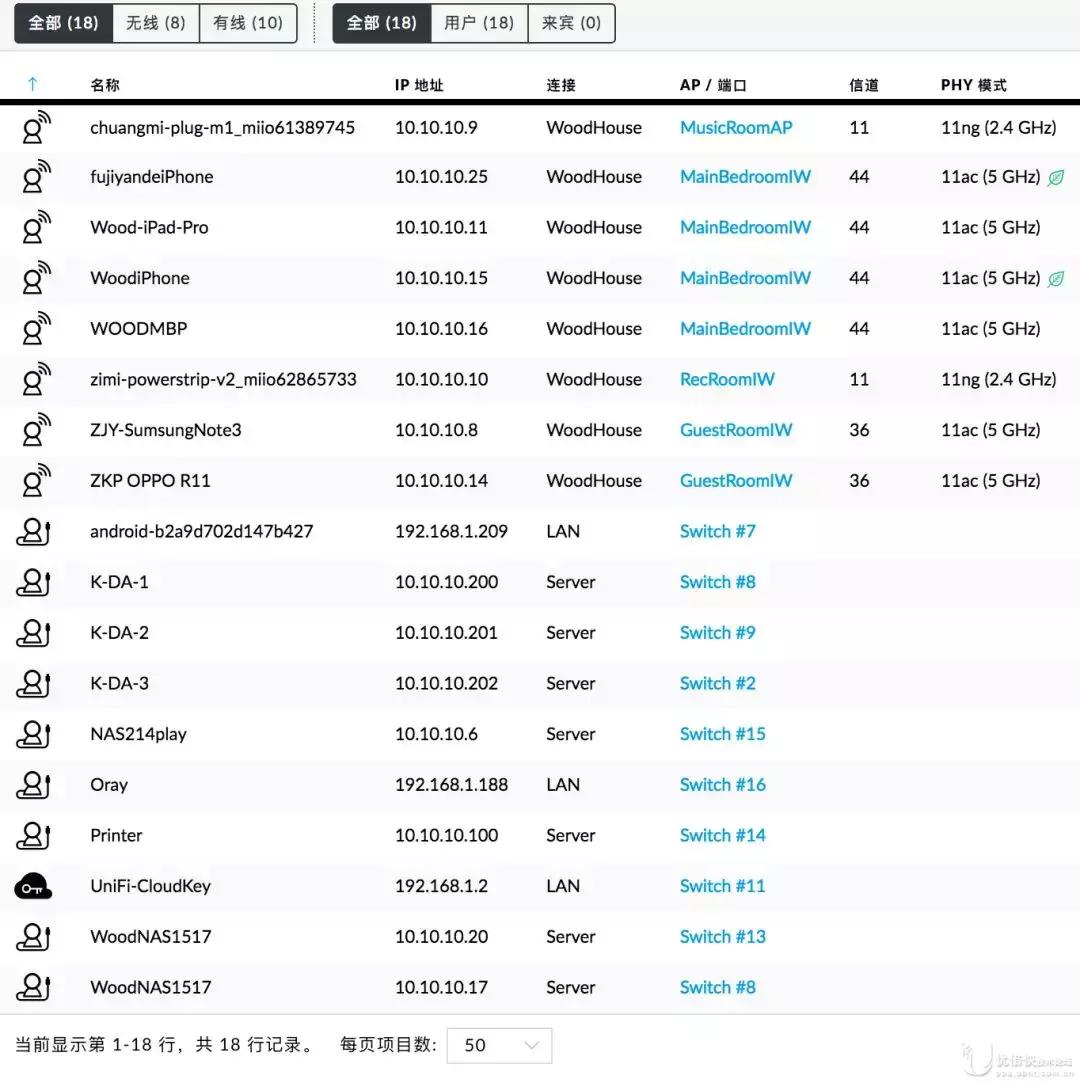Sort by the 名称 name column header

pyautogui.click(x=105, y=85)
